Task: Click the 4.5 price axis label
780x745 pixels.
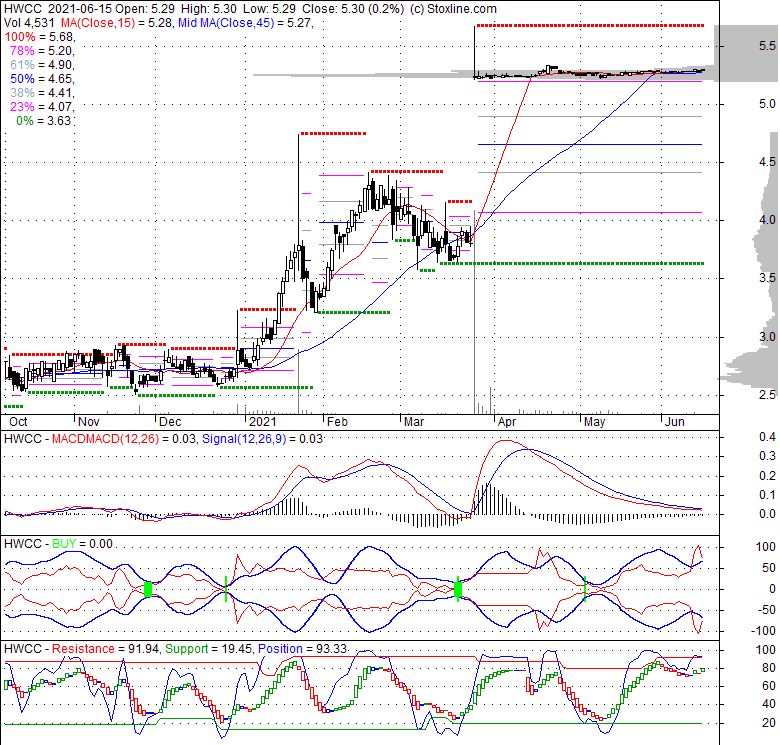Action: 767,162
